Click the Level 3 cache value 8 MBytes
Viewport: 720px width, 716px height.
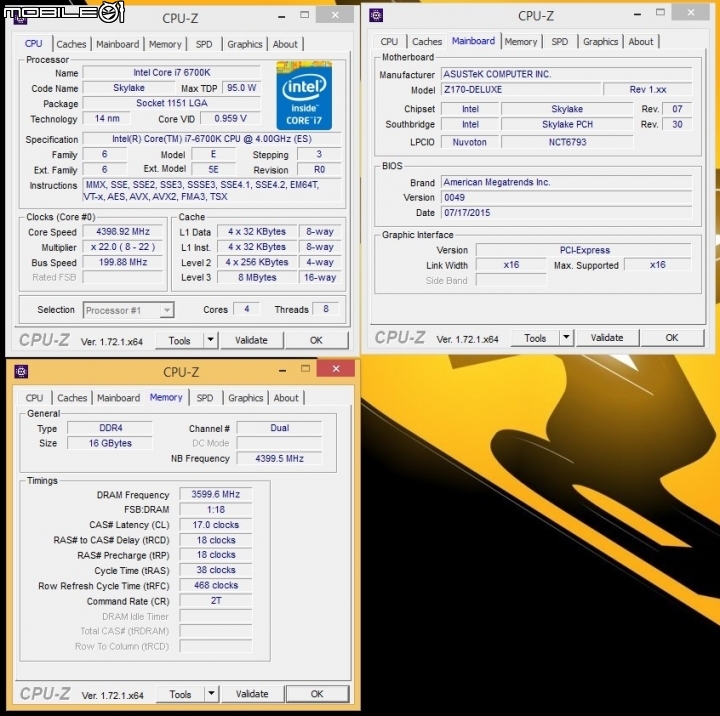257,277
